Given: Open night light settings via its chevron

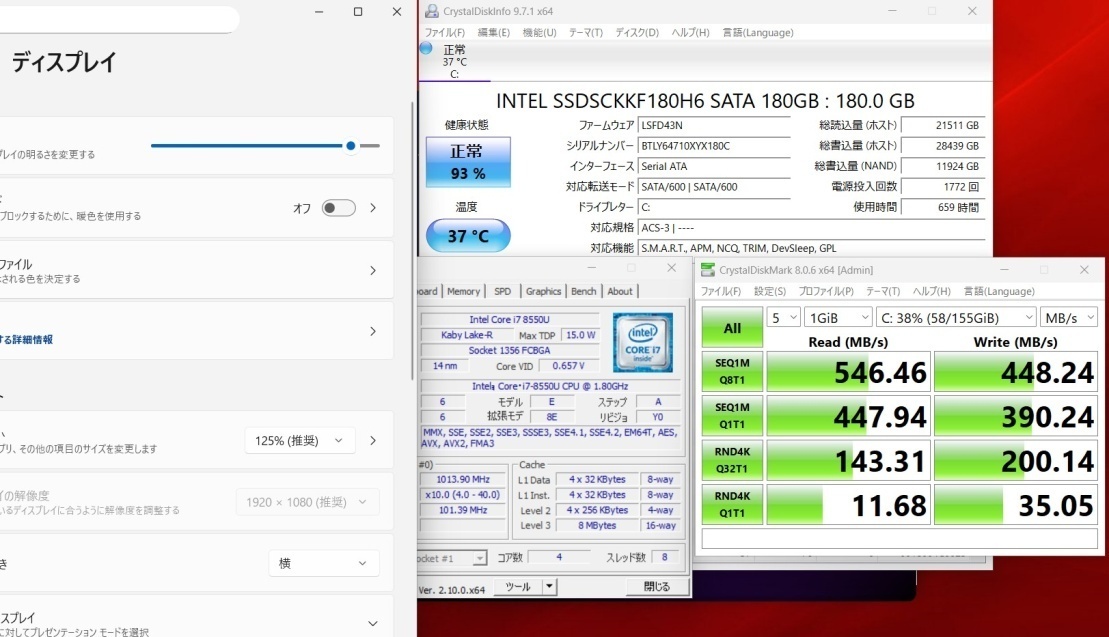Looking at the screenshot, I should point(373,208).
